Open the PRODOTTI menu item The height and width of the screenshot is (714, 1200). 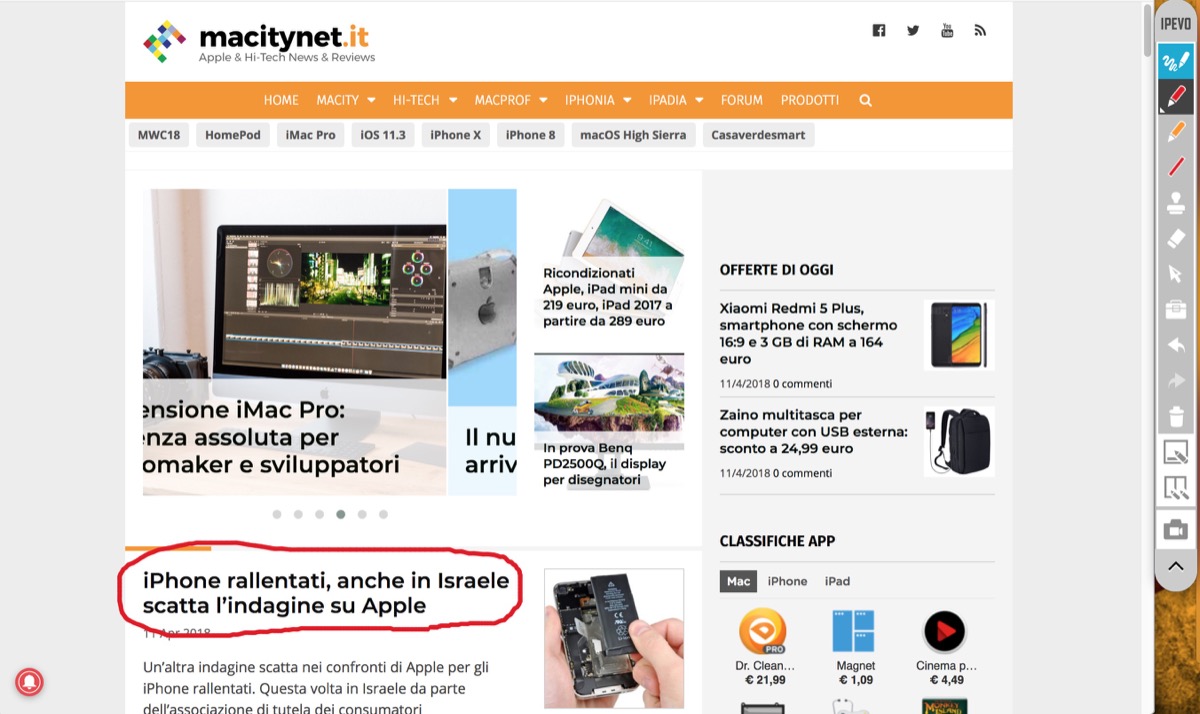[x=810, y=100]
